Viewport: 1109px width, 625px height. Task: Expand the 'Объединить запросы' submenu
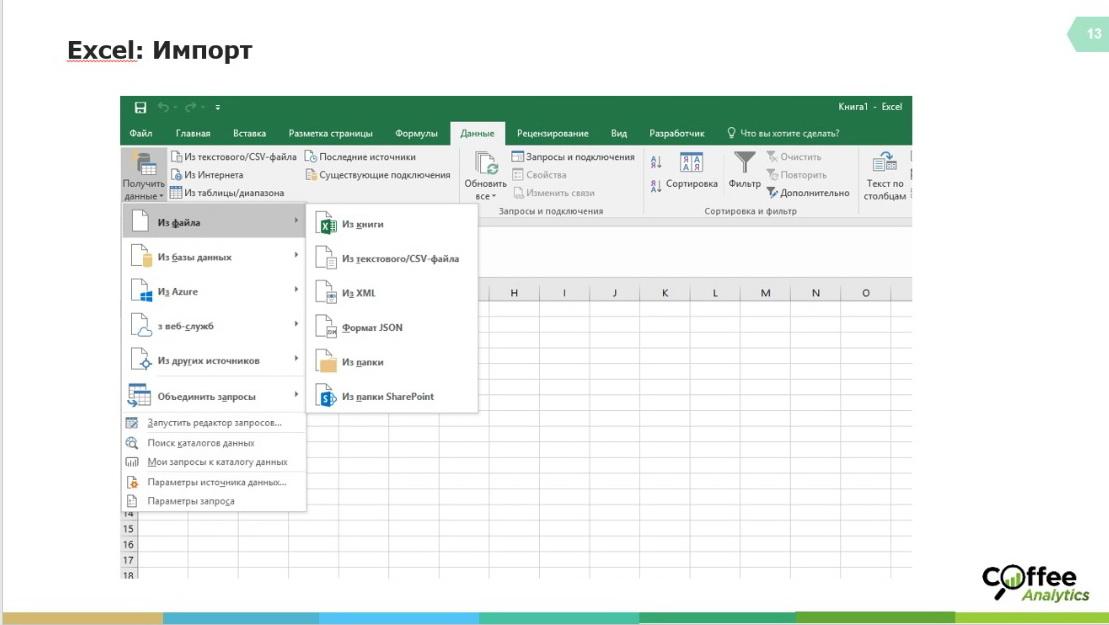(212, 396)
